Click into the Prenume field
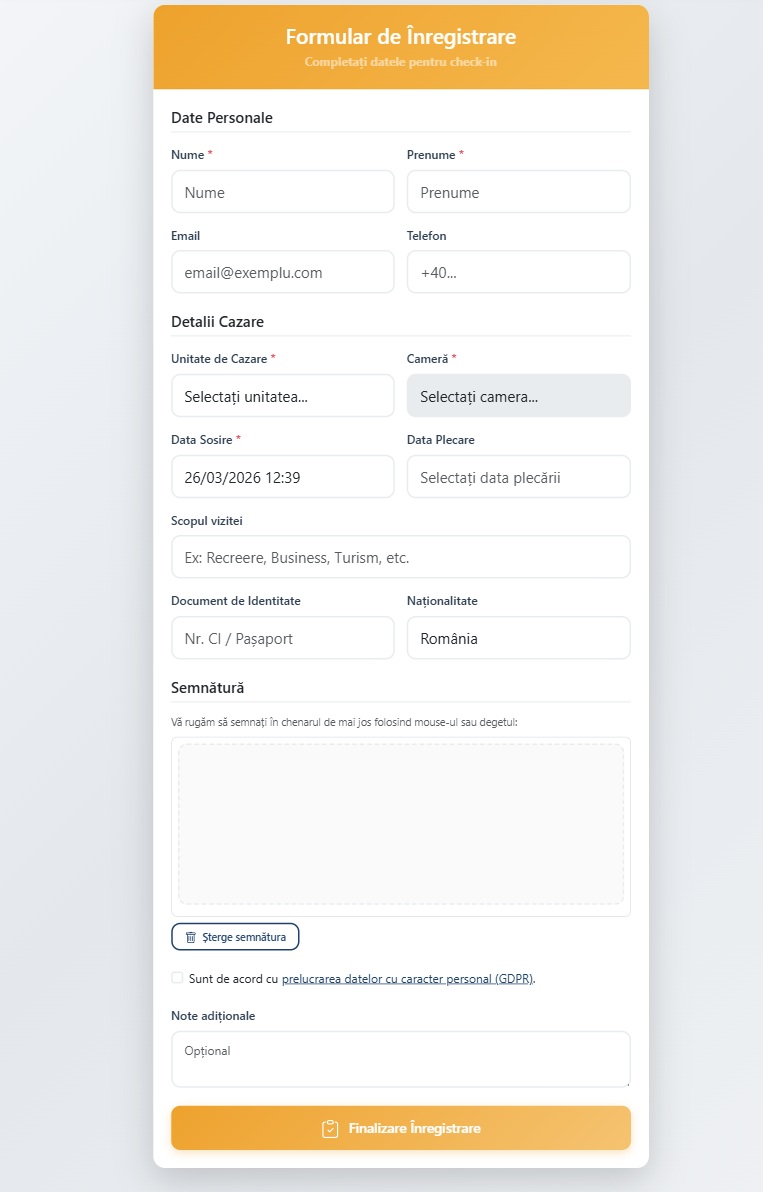 (x=518, y=192)
